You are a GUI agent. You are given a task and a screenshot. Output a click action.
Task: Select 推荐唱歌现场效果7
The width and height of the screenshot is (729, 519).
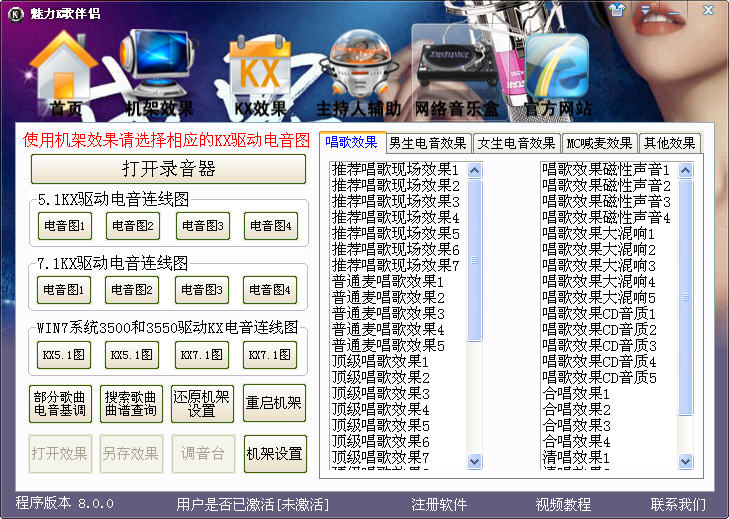click(395, 265)
